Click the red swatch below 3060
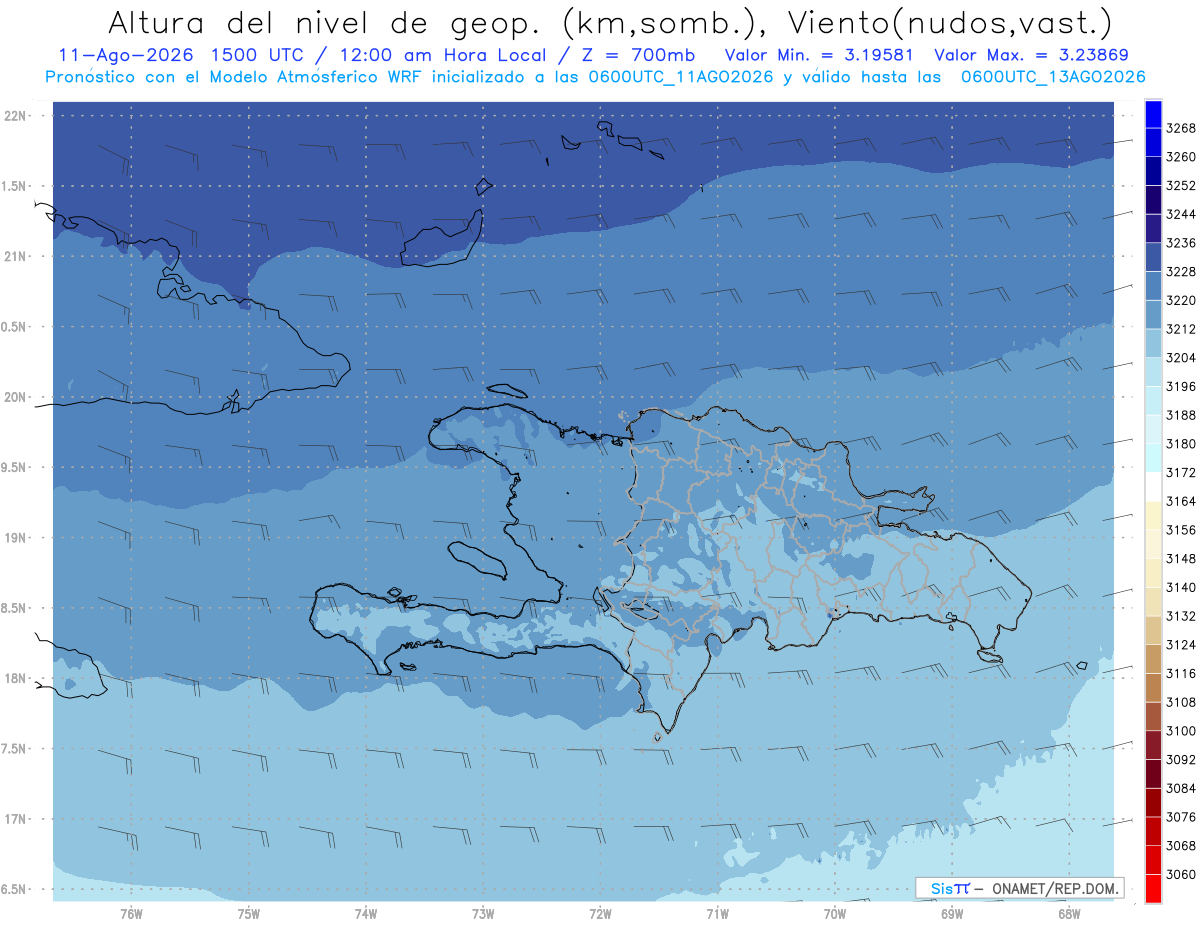This screenshot has height=927, width=1200. pyautogui.click(x=1153, y=888)
